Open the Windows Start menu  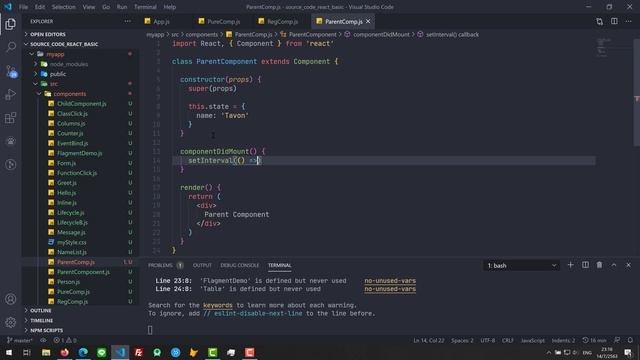(x=9, y=353)
